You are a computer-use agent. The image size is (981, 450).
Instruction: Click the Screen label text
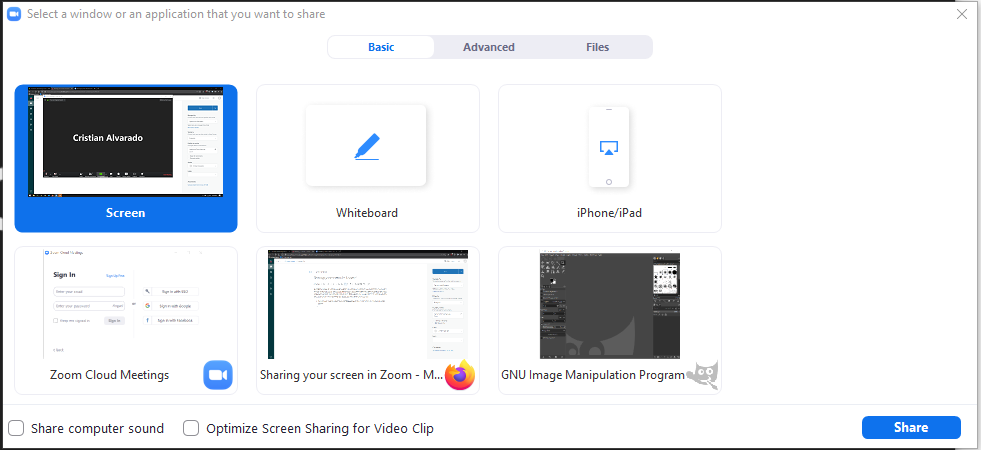point(126,213)
